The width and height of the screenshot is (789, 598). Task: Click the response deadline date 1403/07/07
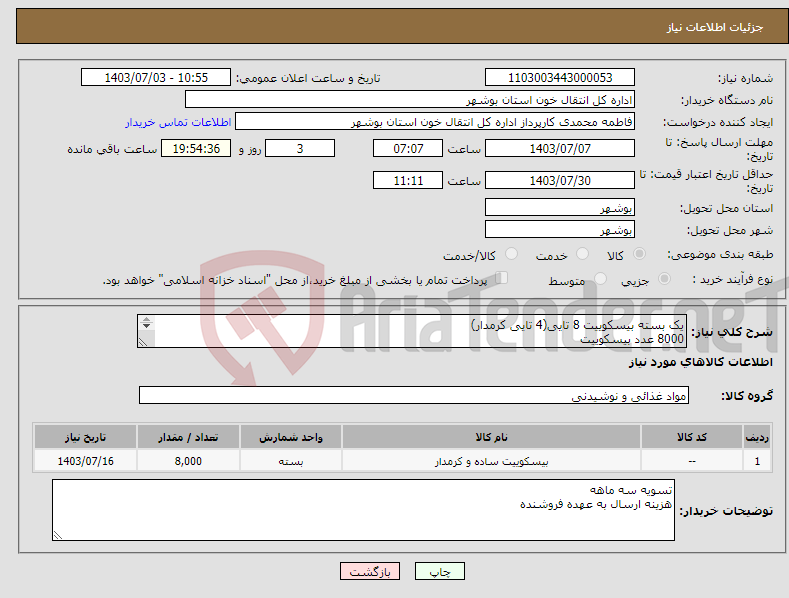pos(560,148)
